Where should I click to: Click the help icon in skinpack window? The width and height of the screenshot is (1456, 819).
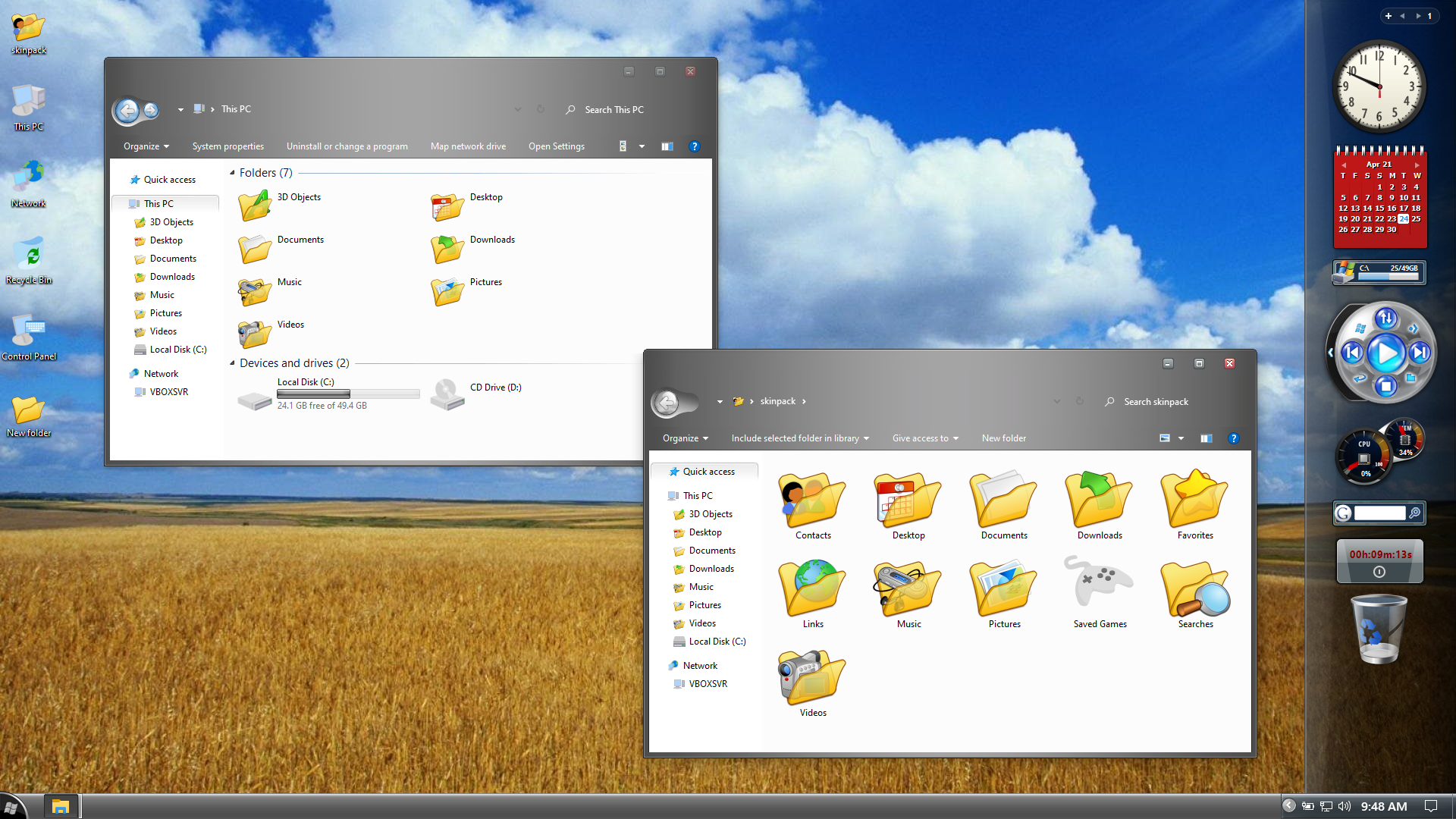coord(1233,438)
